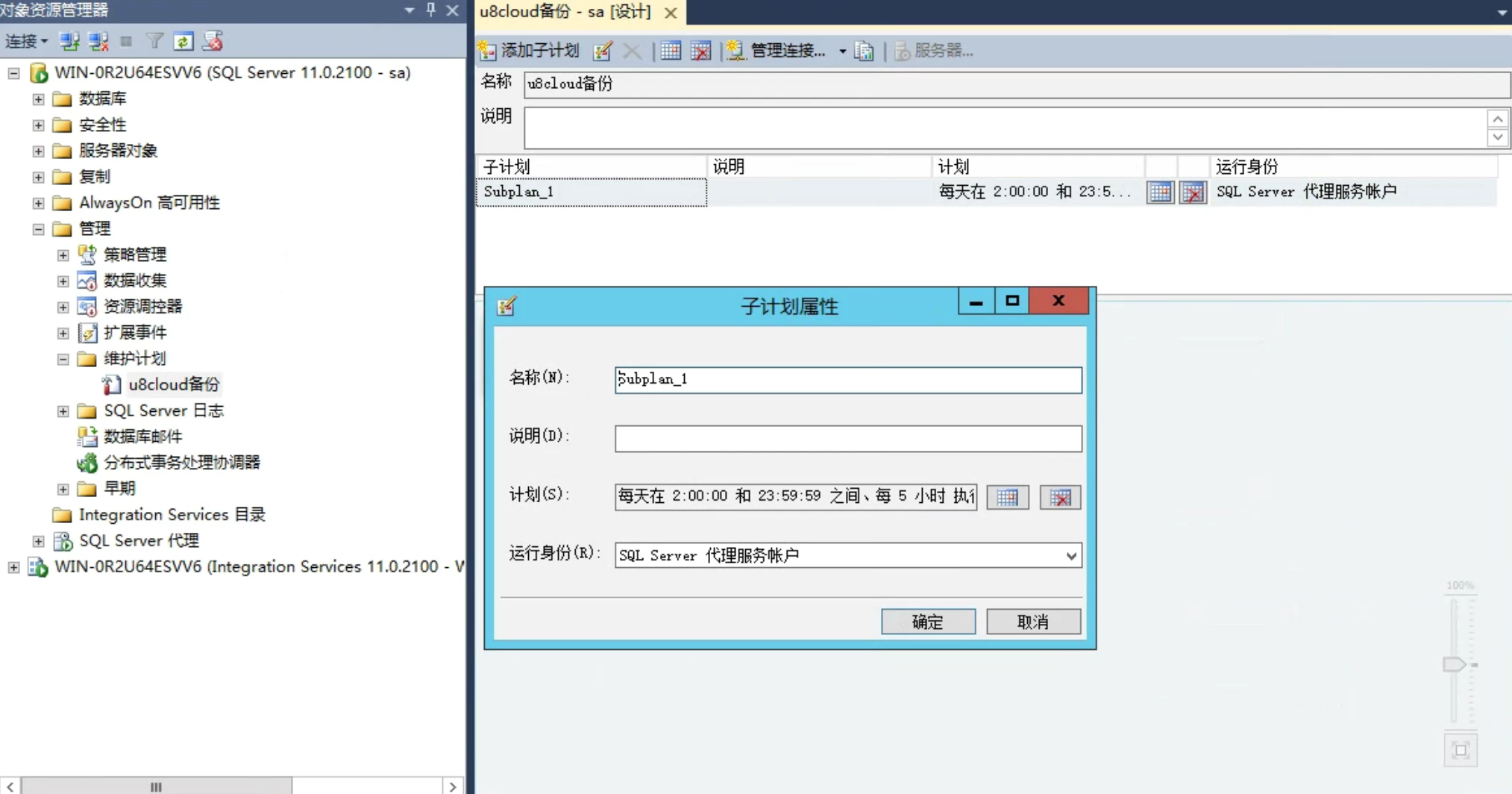Click remove schedule icon in subplan dialog

click(1059, 497)
